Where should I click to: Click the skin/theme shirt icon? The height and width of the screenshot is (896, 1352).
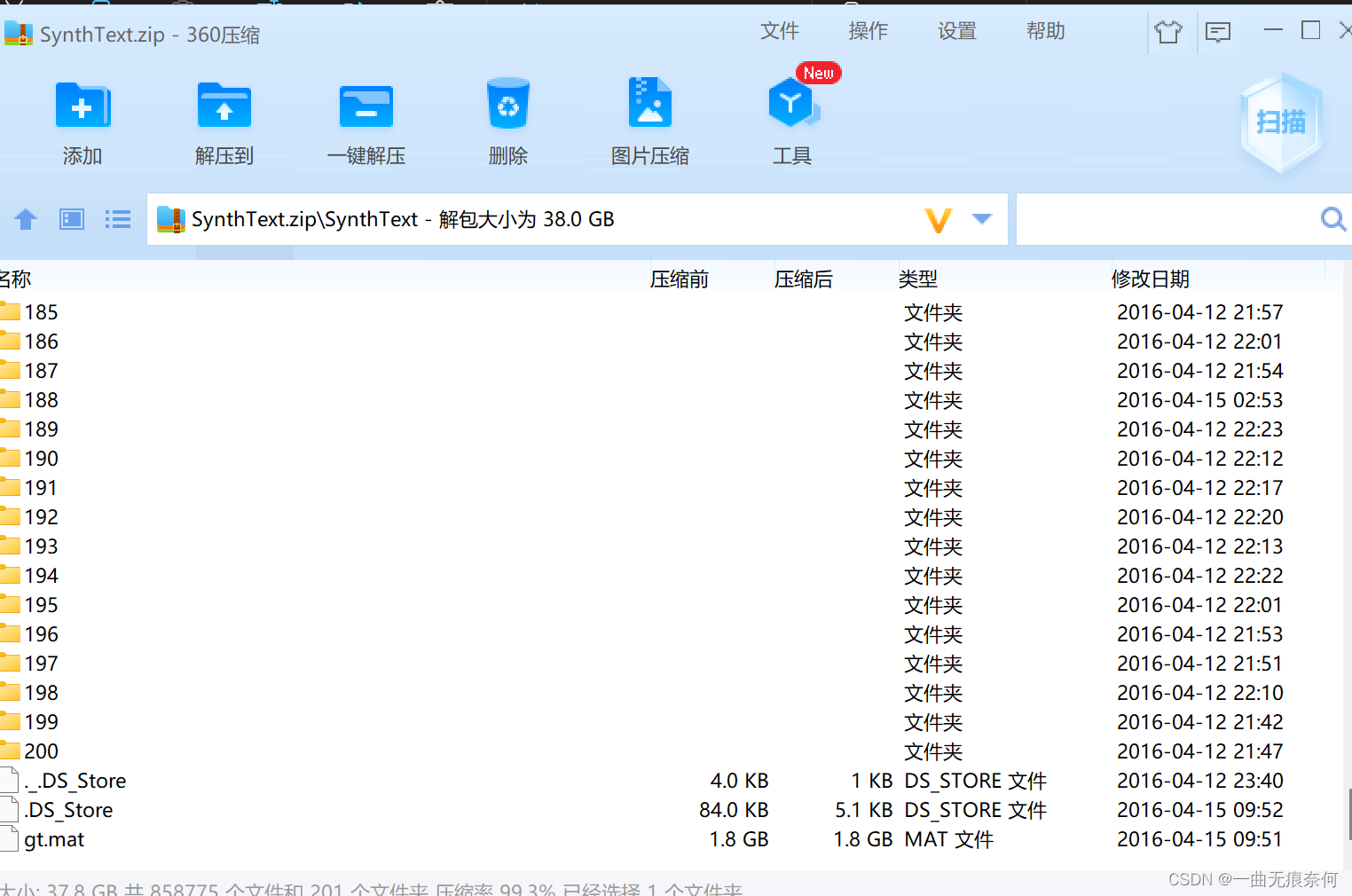pyautogui.click(x=1168, y=32)
